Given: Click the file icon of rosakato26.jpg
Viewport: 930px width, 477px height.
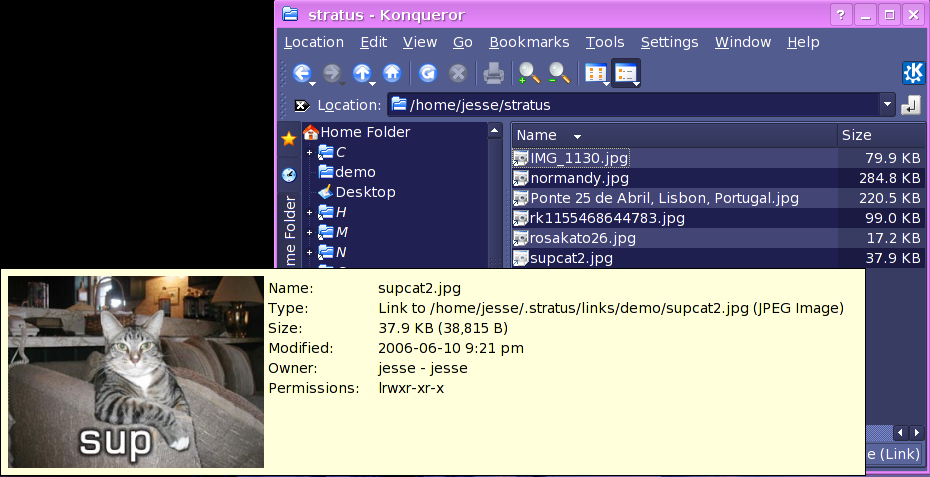Looking at the screenshot, I should click(520, 238).
